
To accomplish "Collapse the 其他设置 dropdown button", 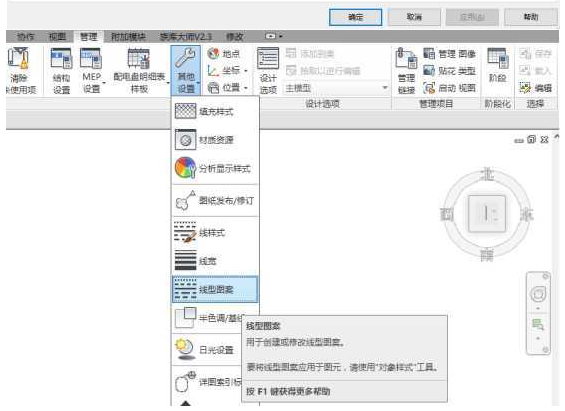I will pos(186,71).
